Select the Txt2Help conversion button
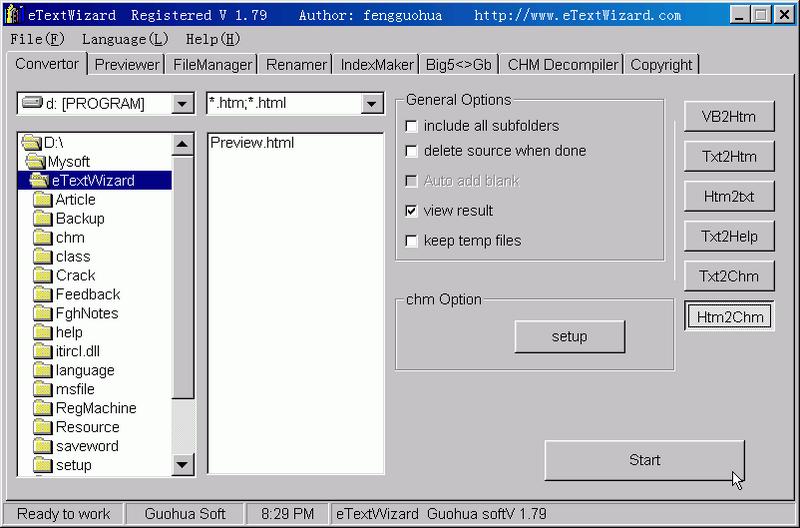The width and height of the screenshot is (800, 528). click(x=729, y=236)
